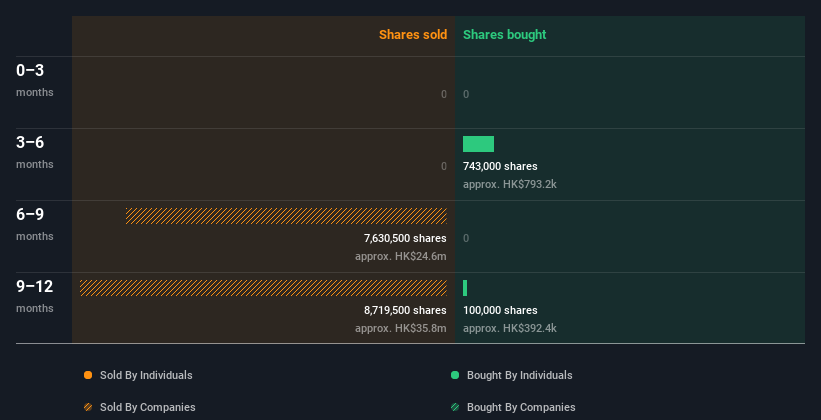821x420 pixels.
Task: Click the zero shares sold value for 0–3 months
Action: coord(444,95)
